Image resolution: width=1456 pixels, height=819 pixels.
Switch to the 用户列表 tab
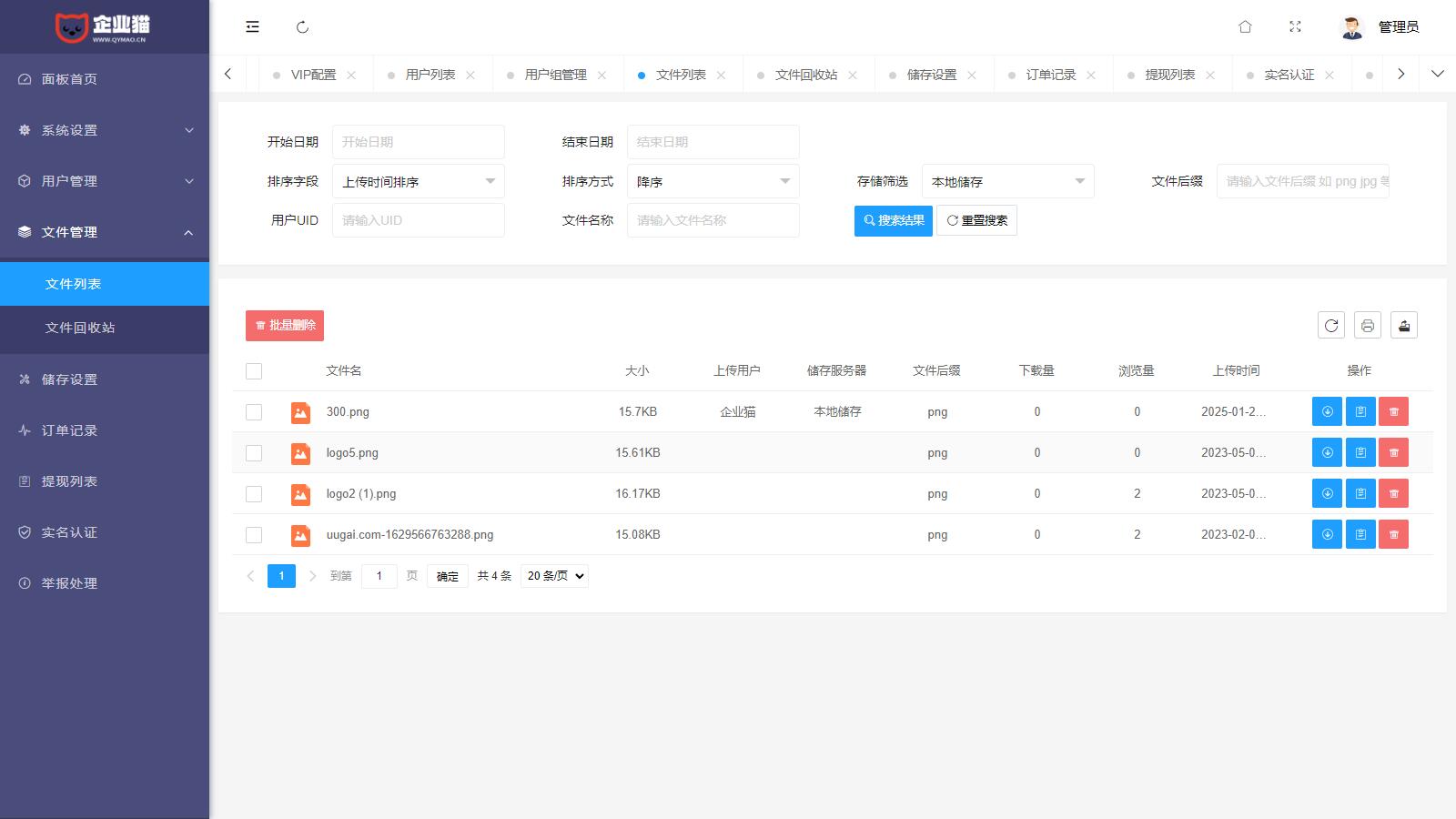coord(424,74)
